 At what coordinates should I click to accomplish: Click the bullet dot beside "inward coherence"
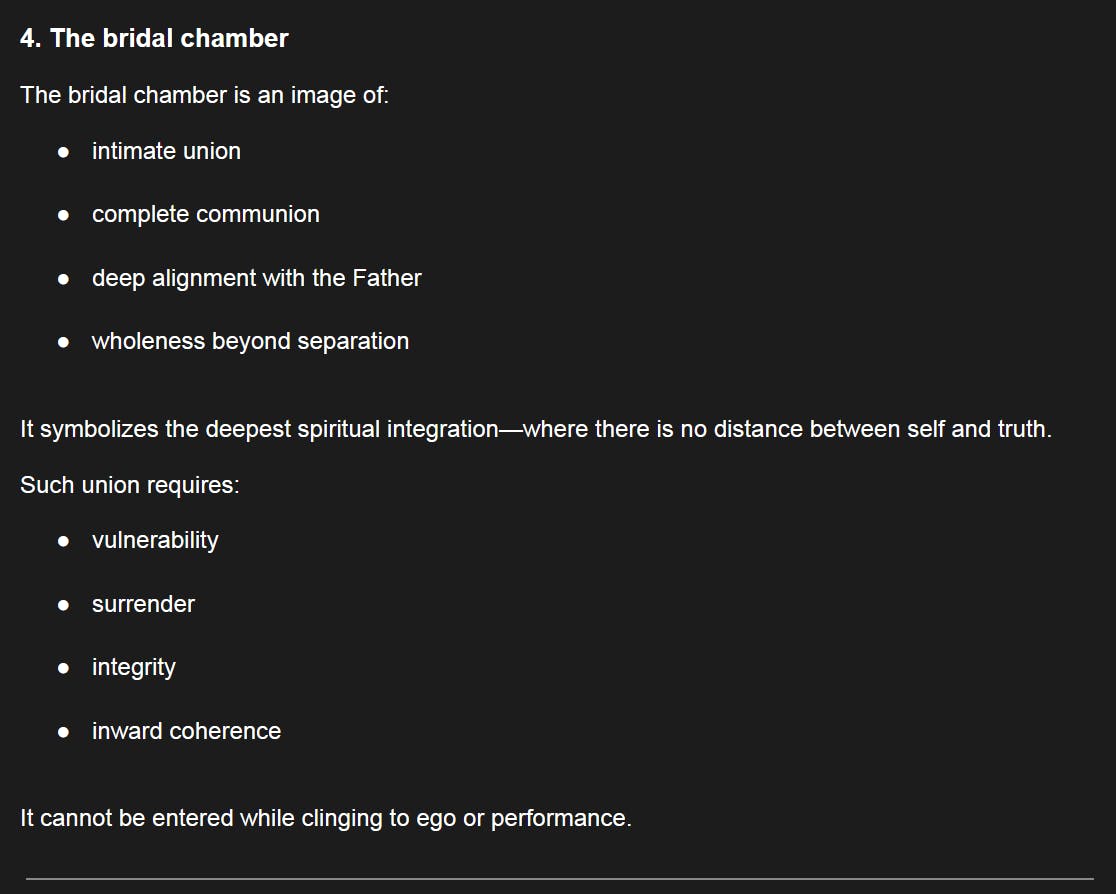[x=64, y=732]
